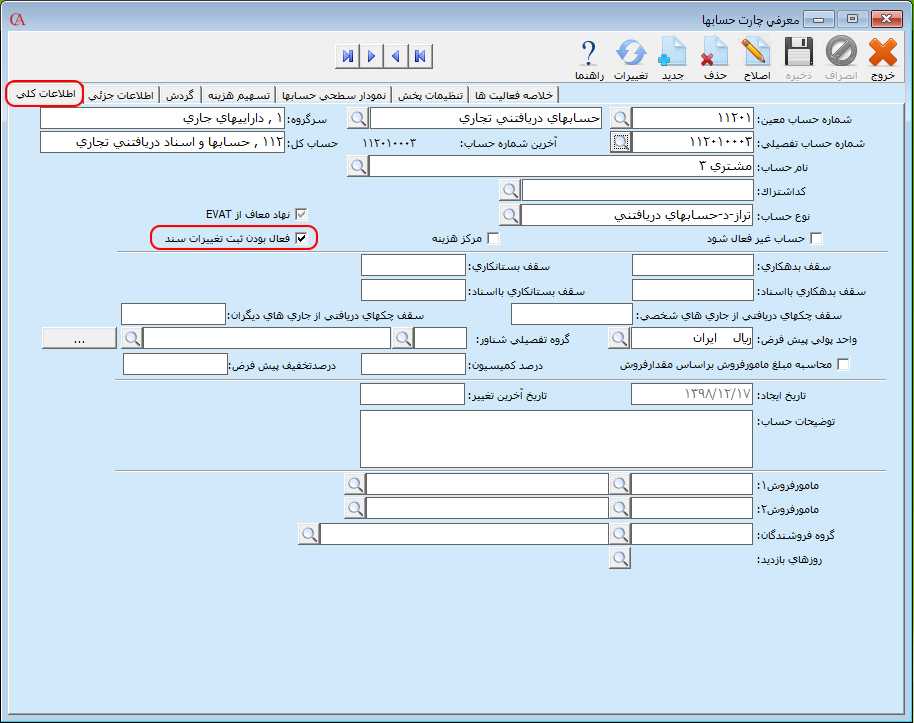Toggle حساب غیر فعال شود checkbox
The width and height of the screenshot is (914, 723).
[816, 239]
